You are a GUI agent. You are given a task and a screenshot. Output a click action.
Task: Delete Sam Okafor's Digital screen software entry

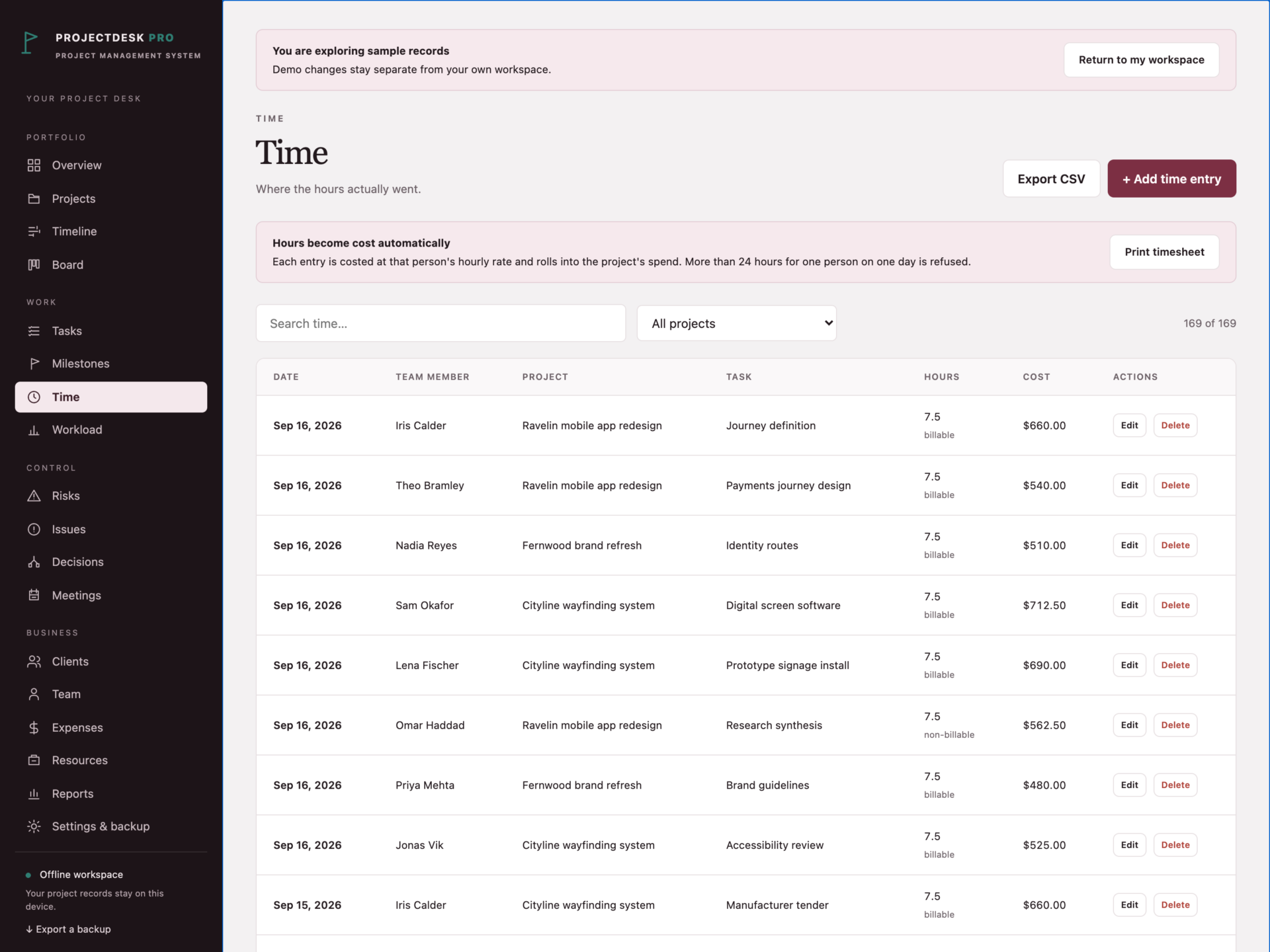point(1175,605)
